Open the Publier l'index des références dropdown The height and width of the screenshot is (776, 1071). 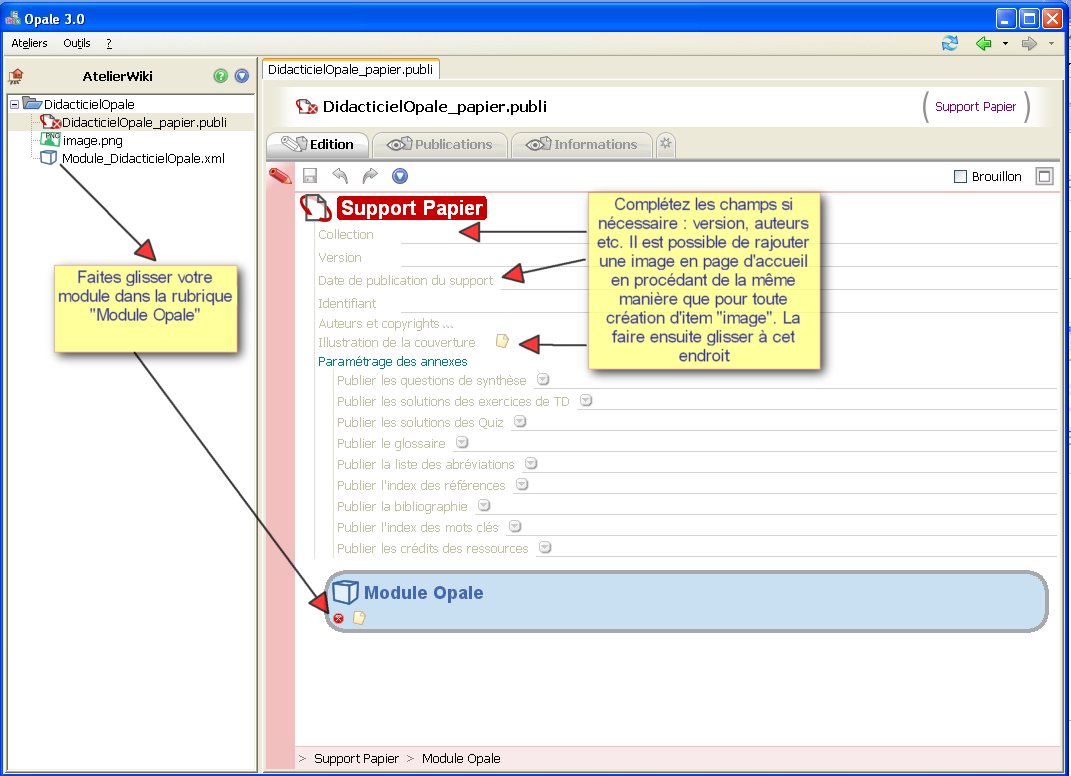522,484
